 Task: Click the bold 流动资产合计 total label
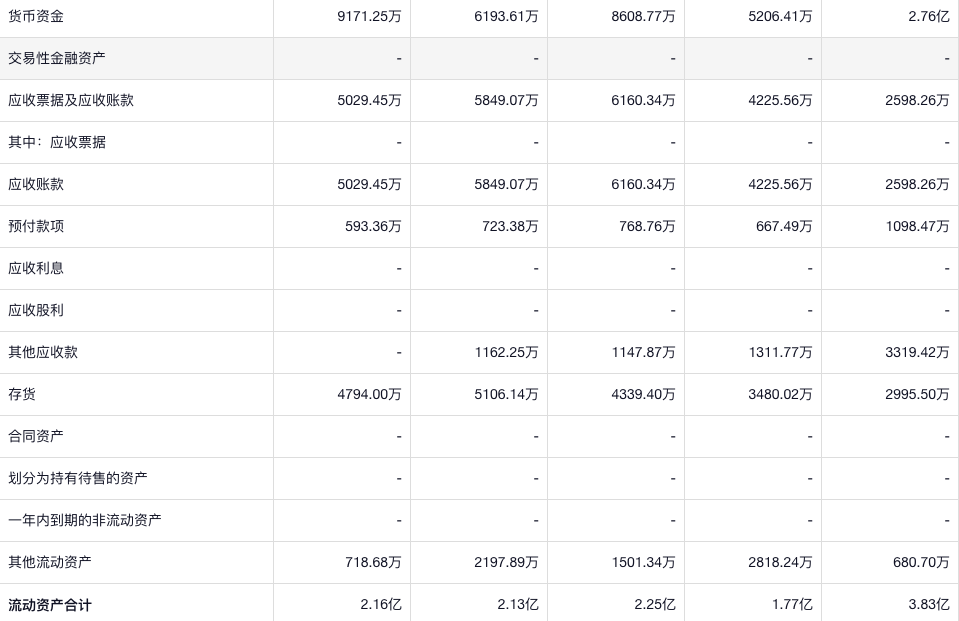click(x=50, y=605)
